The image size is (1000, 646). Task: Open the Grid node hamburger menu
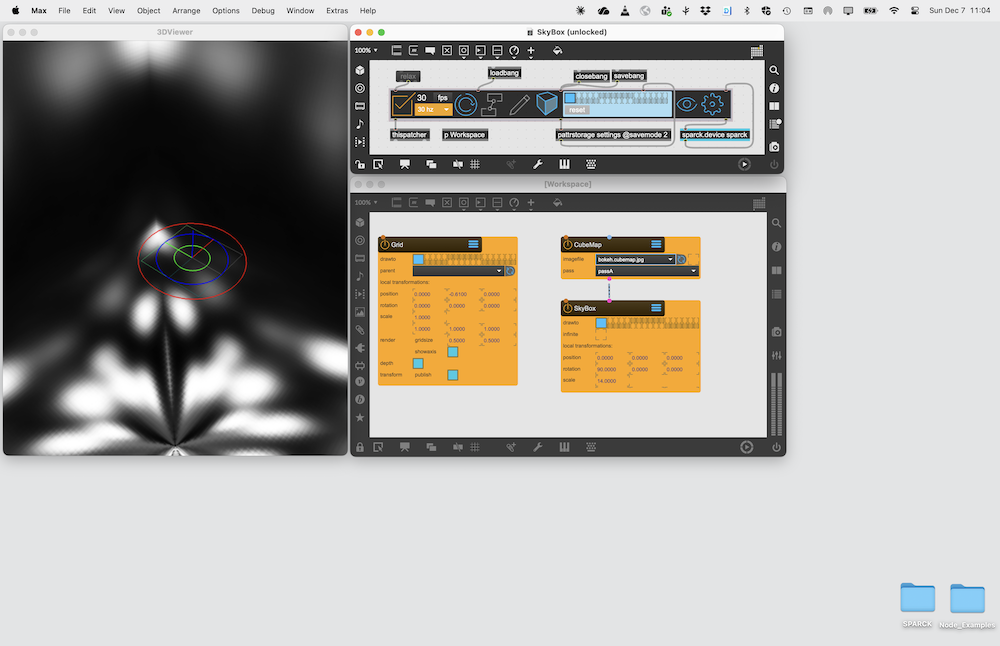point(474,244)
